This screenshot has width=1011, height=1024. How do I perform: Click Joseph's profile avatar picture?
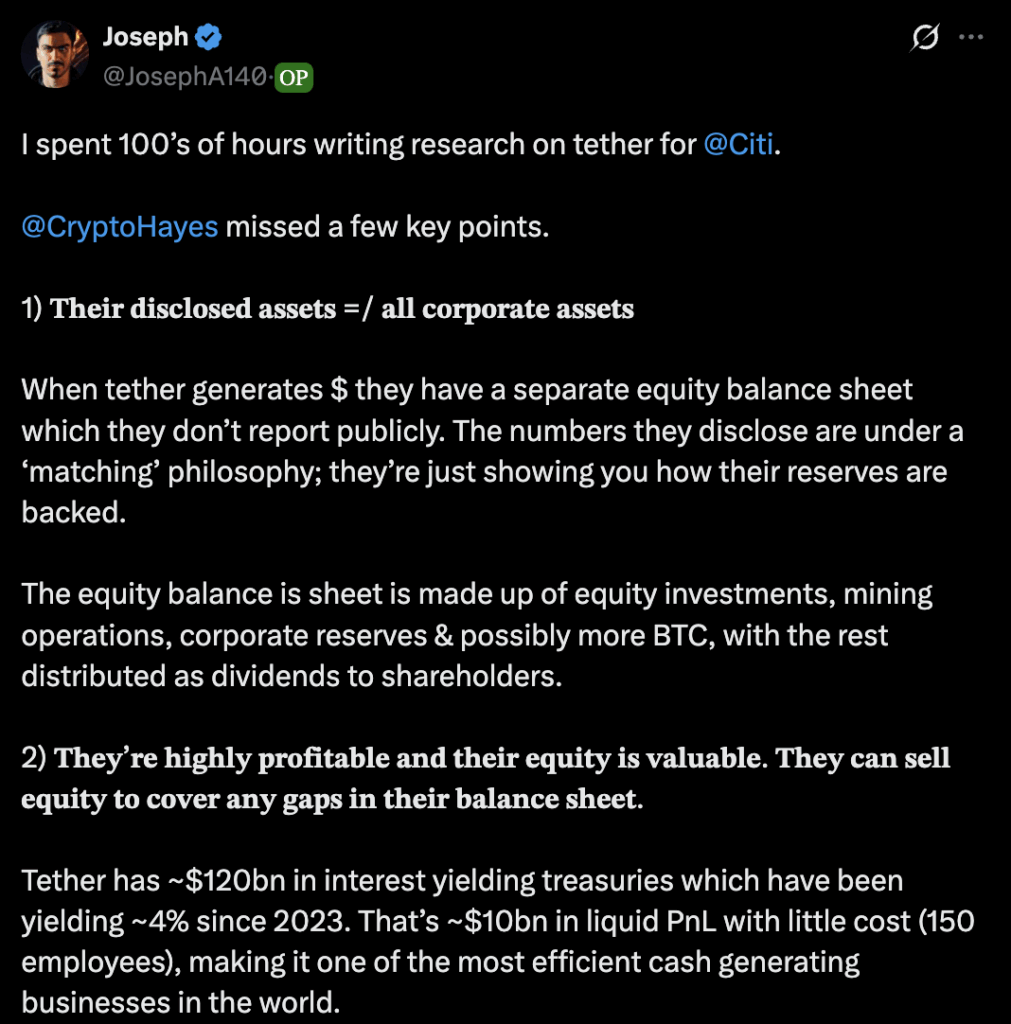[x=55, y=54]
